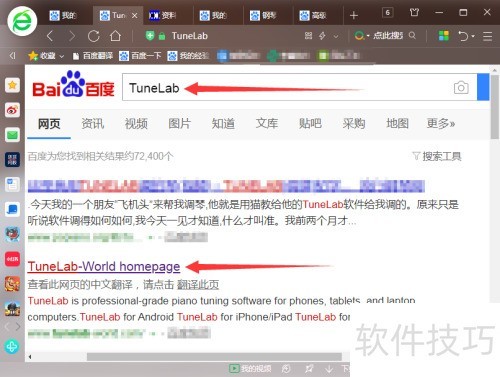Switch to the 图片 results tab
Image resolution: width=500 pixels, height=377 pixels.
pyautogui.click(x=179, y=123)
